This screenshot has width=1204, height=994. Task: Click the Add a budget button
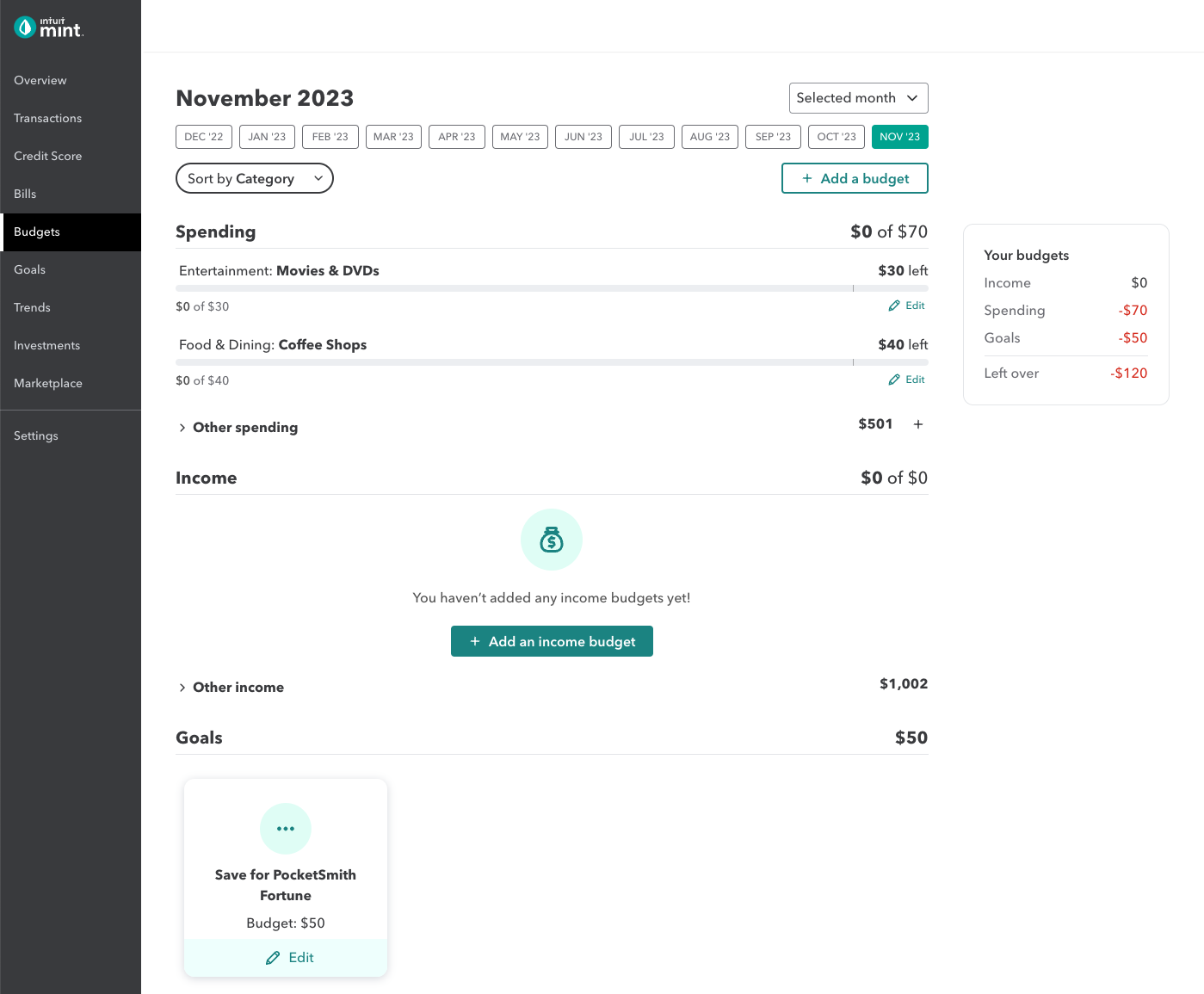tap(855, 178)
